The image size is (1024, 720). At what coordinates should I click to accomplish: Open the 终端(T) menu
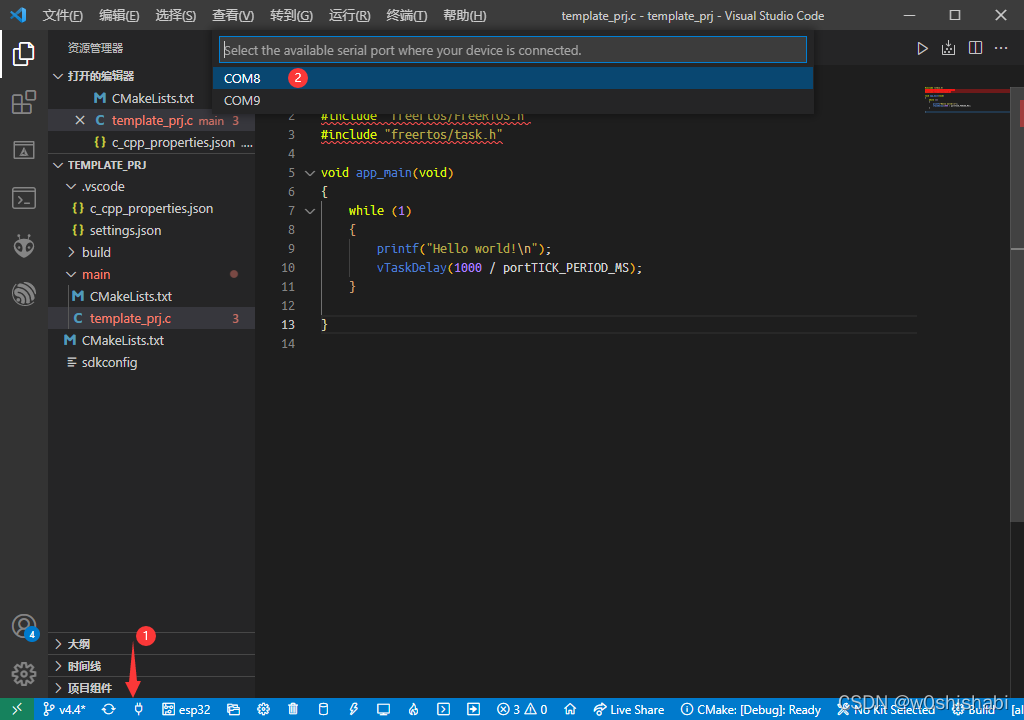pos(406,15)
